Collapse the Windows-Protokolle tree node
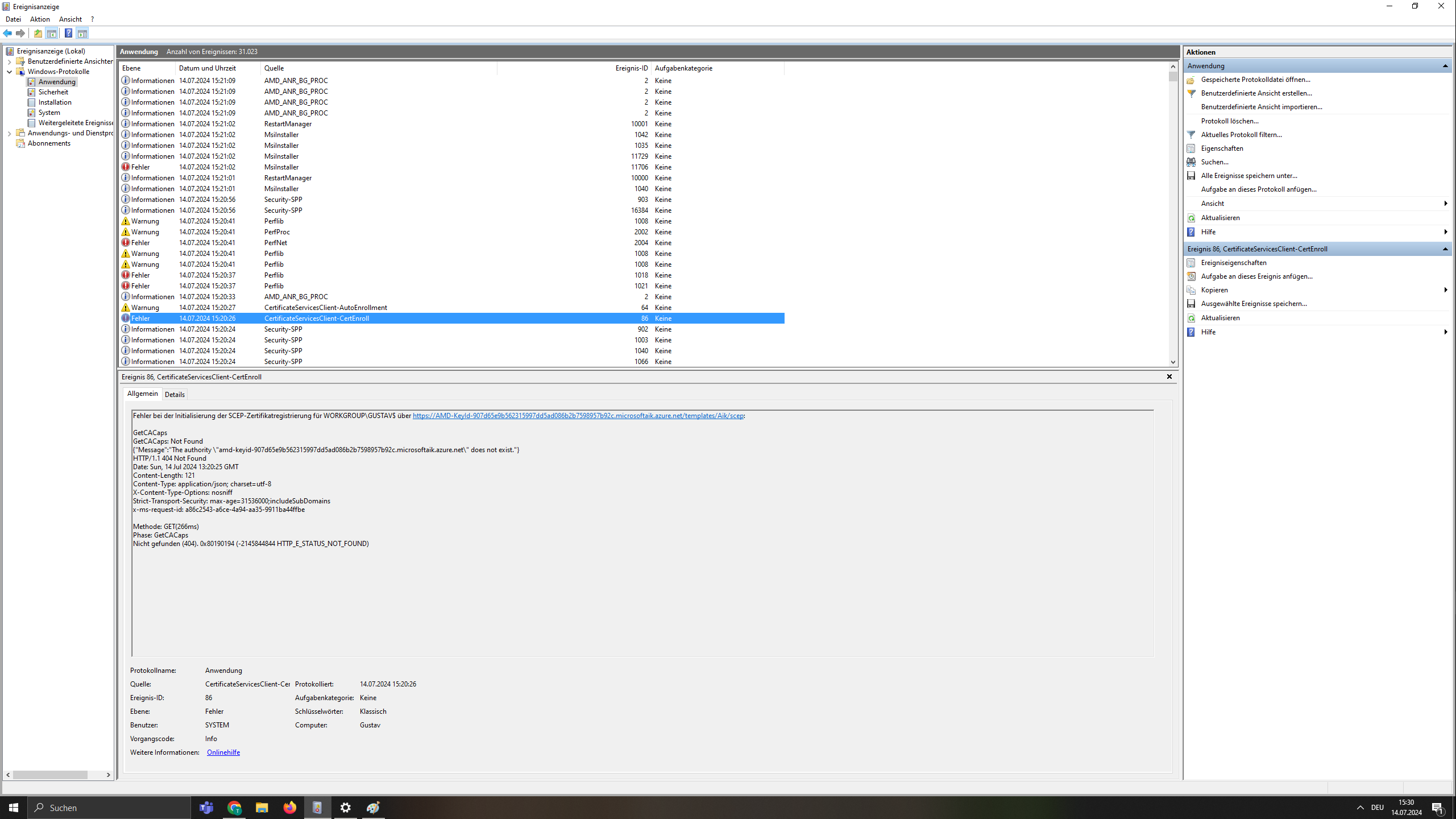Image resolution: width=1456 pixels, height=819 pixels. tap(10, 72)
